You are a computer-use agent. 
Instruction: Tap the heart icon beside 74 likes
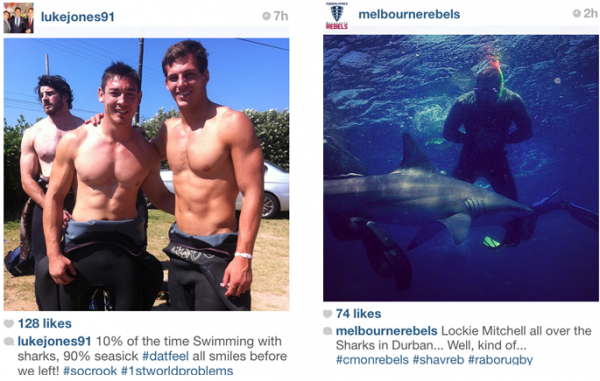pos(328,314)
